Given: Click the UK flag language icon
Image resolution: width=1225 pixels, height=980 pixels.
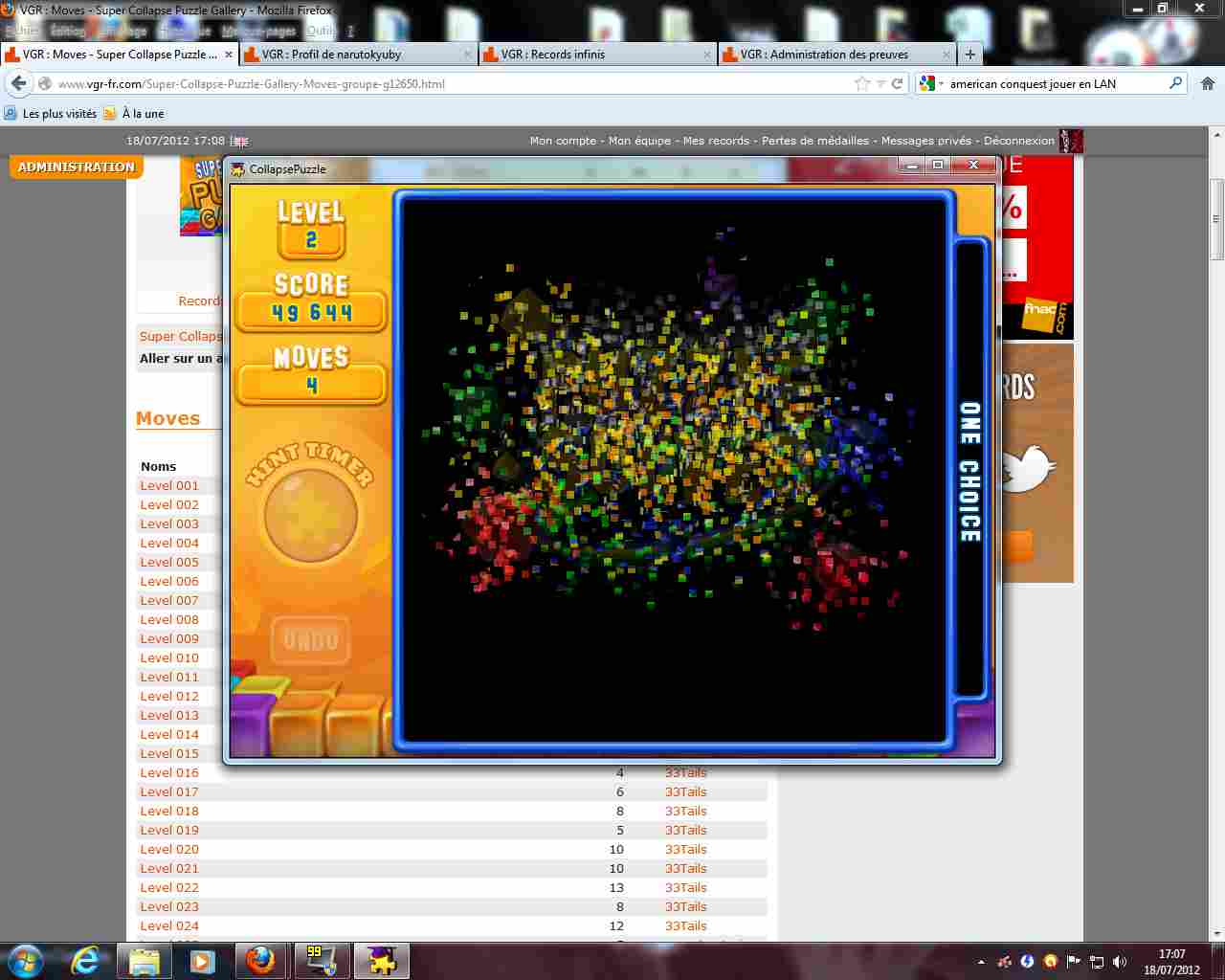Looking at the screenshot, I should pyautogui.click(x=240, y=141).
